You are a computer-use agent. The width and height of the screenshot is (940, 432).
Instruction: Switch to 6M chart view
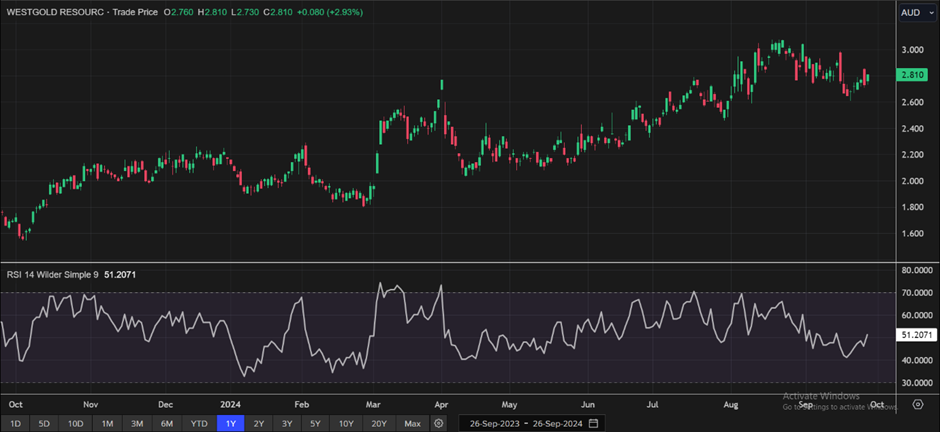point(167,423)
